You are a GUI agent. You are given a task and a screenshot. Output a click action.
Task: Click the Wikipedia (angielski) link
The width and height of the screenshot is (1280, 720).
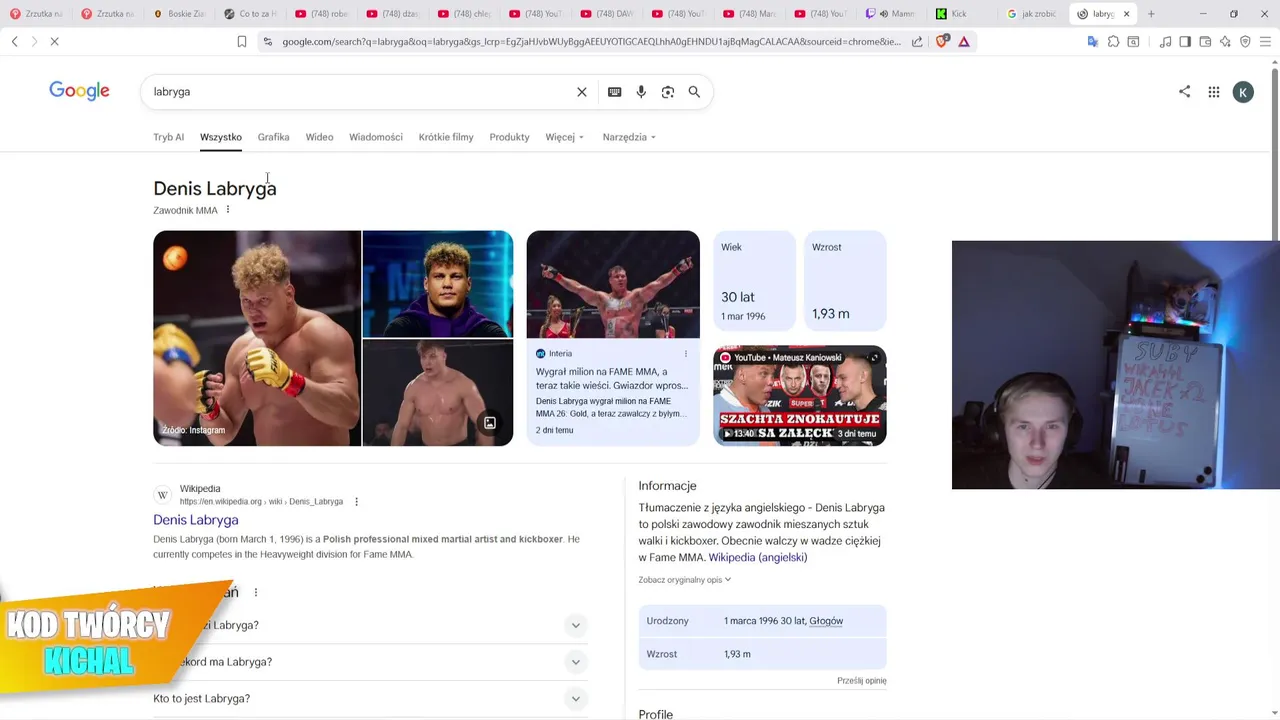(758, 558)
